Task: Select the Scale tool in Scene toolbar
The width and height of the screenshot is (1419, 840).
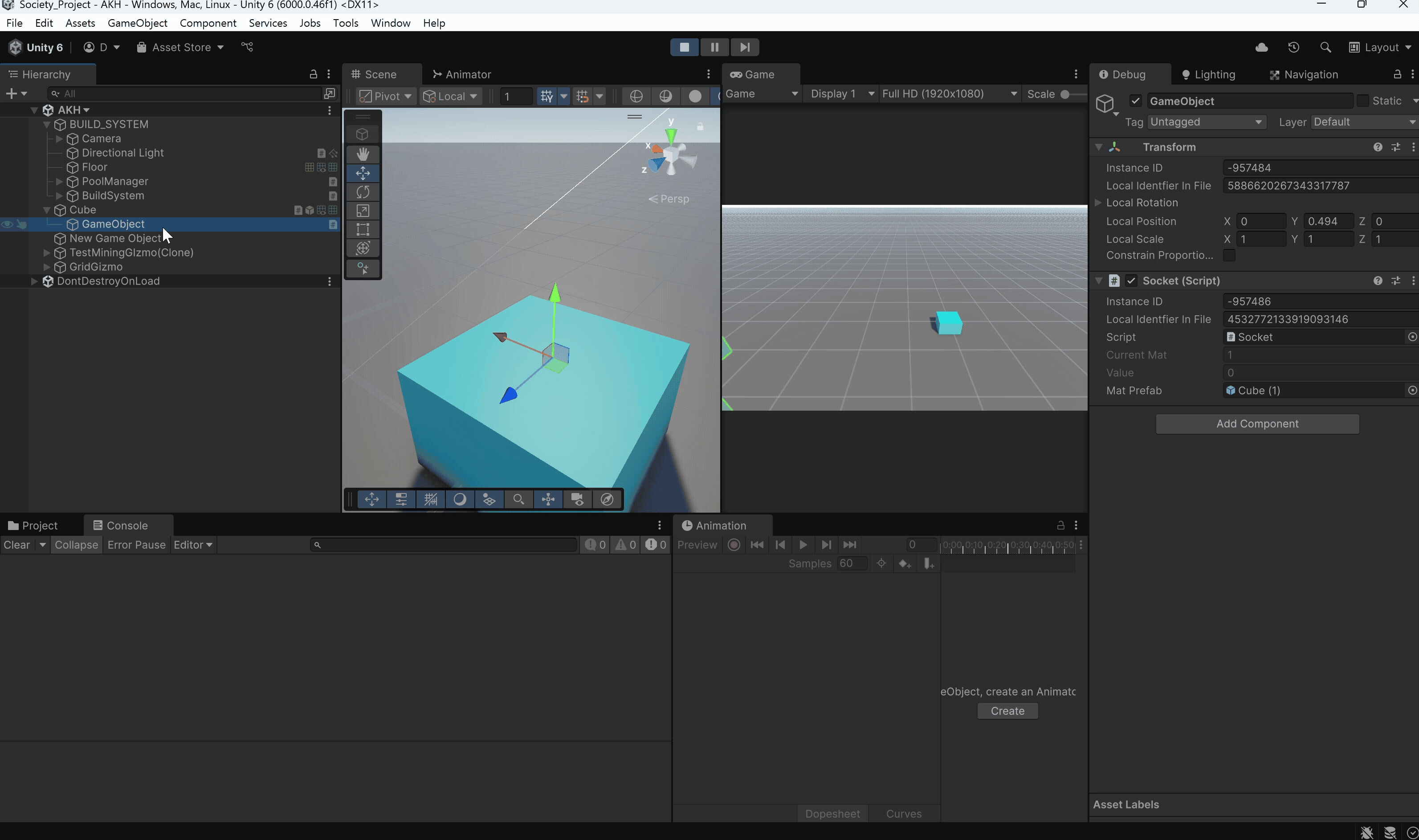Action: (x=363, y=211)
